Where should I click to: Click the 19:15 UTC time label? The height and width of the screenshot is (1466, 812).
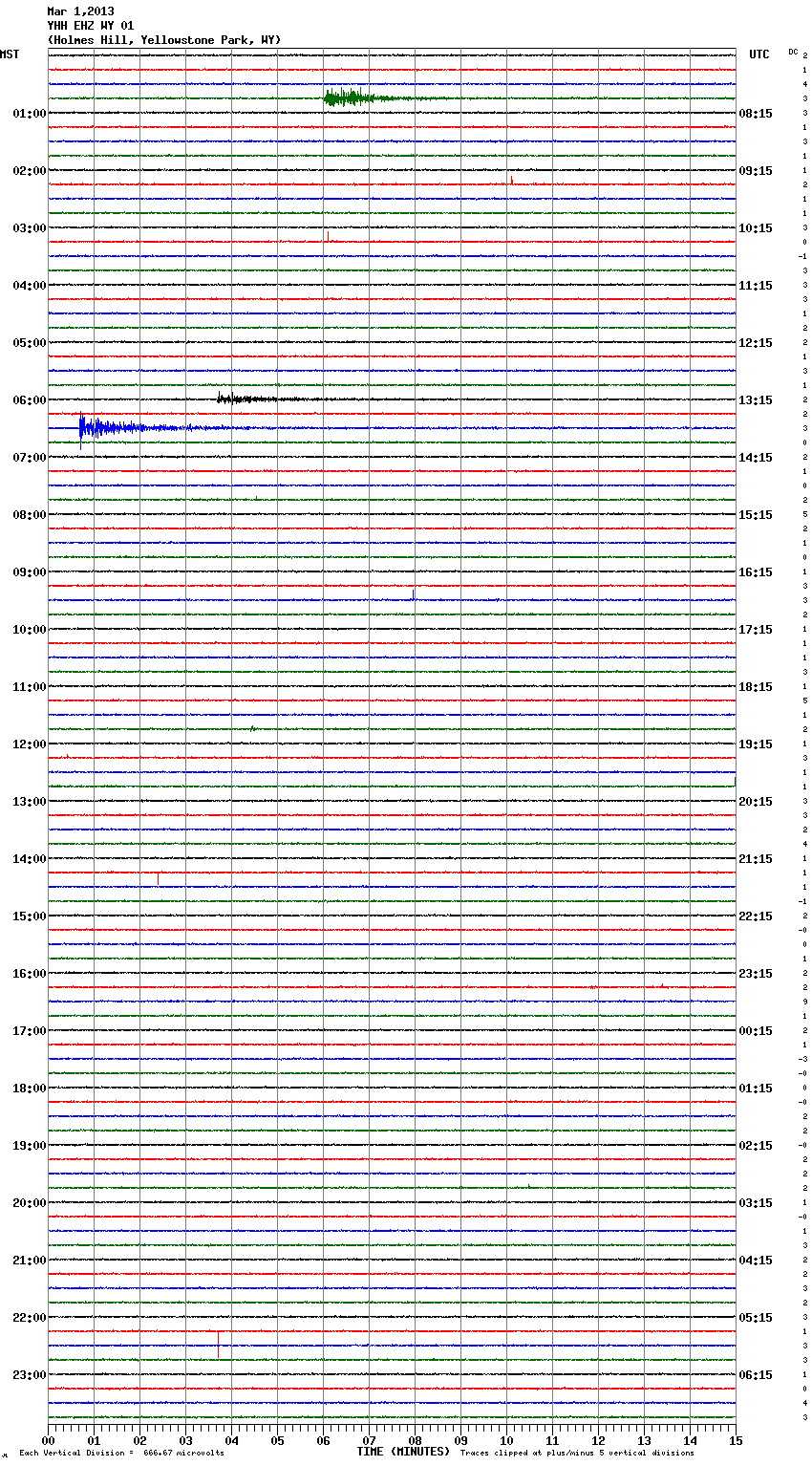coord(756,744)
